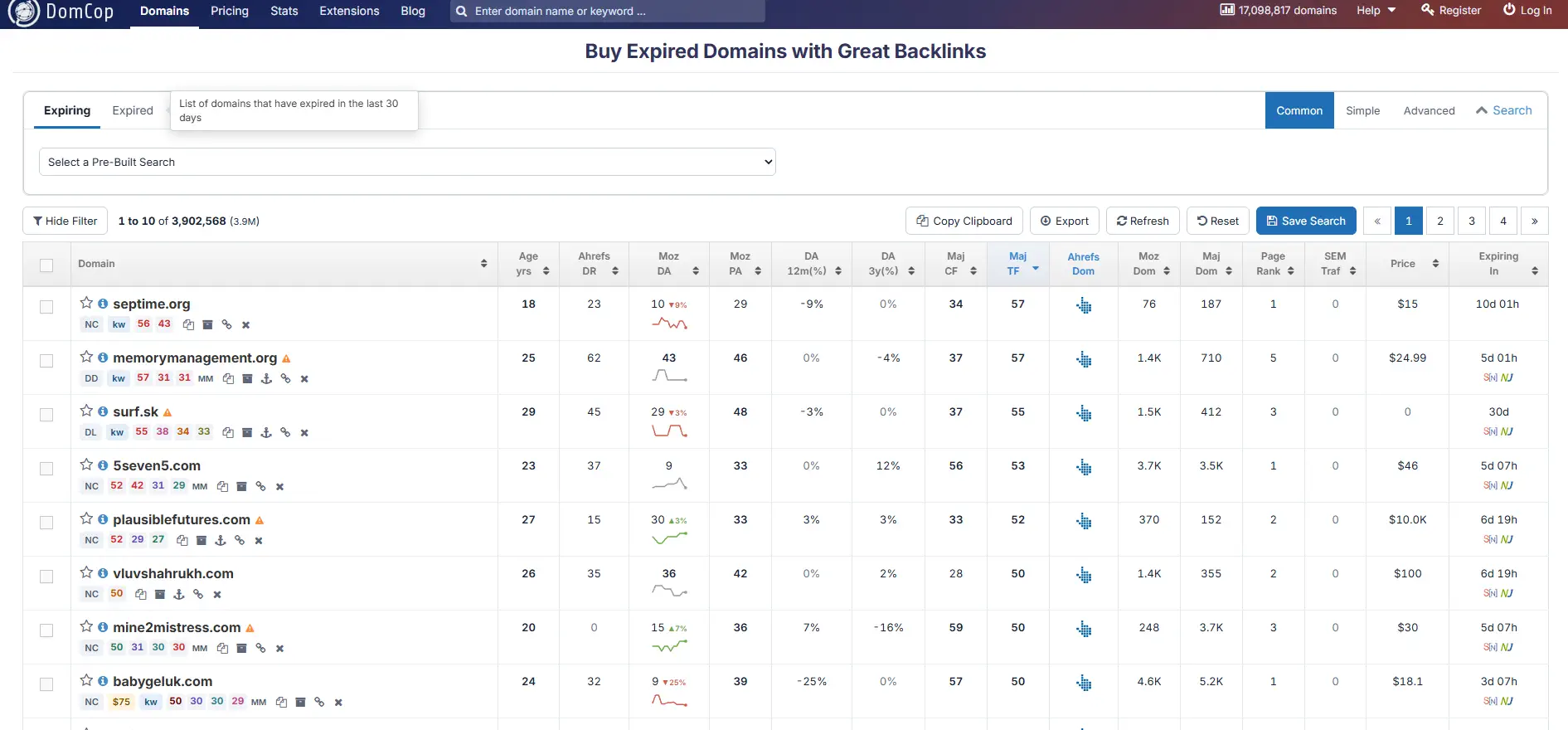Check the box for septime.org
Viewport: 1568px width, 730px height.
coord(46,307)
